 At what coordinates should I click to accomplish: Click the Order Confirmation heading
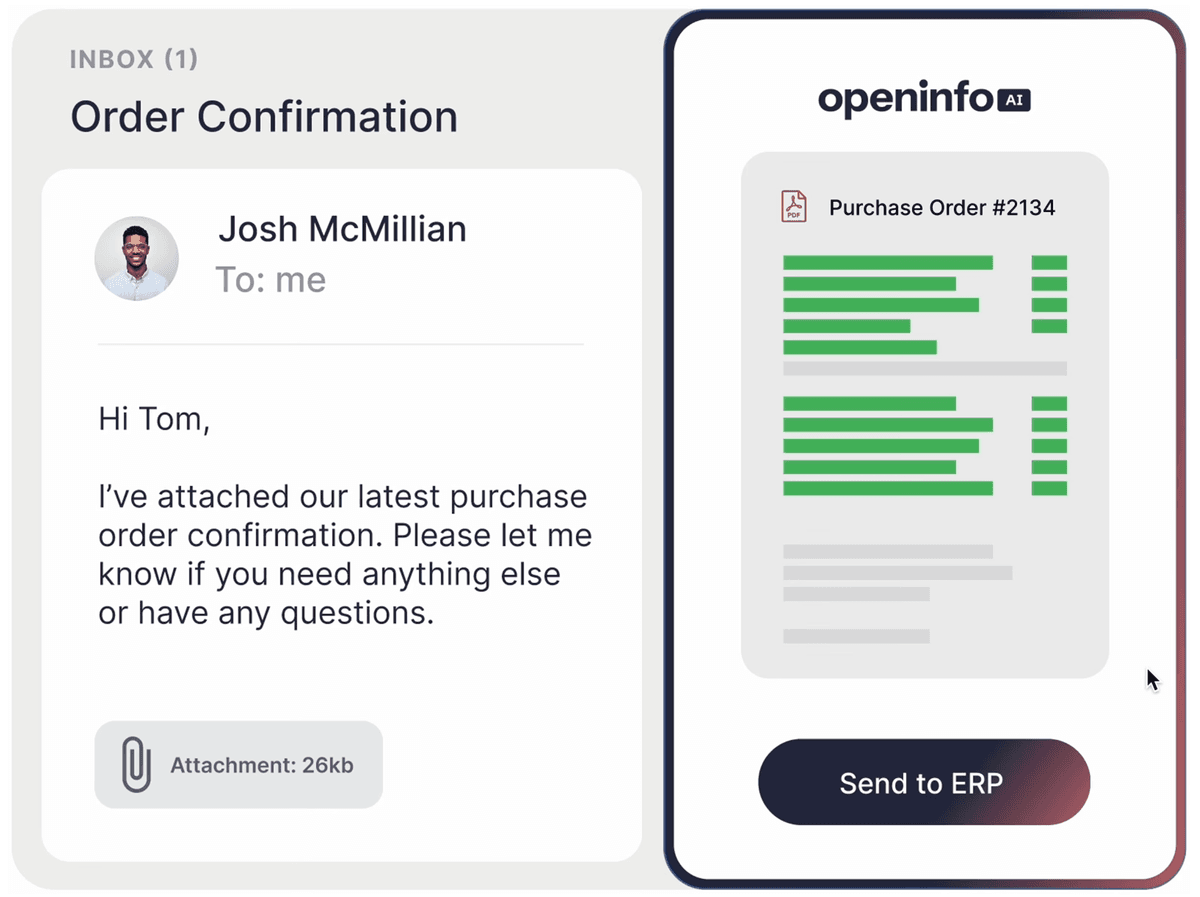[x=264, y=117]
